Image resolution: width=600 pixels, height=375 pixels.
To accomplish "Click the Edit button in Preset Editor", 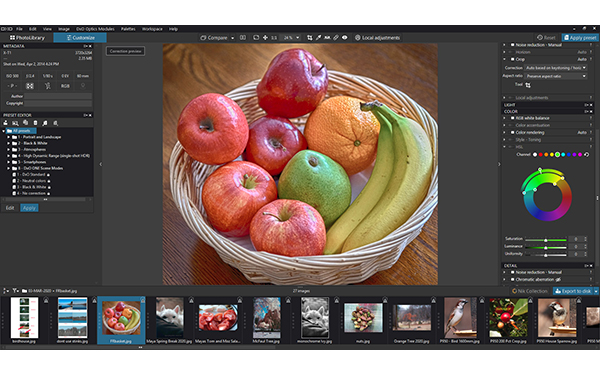I will coord(10,208).
